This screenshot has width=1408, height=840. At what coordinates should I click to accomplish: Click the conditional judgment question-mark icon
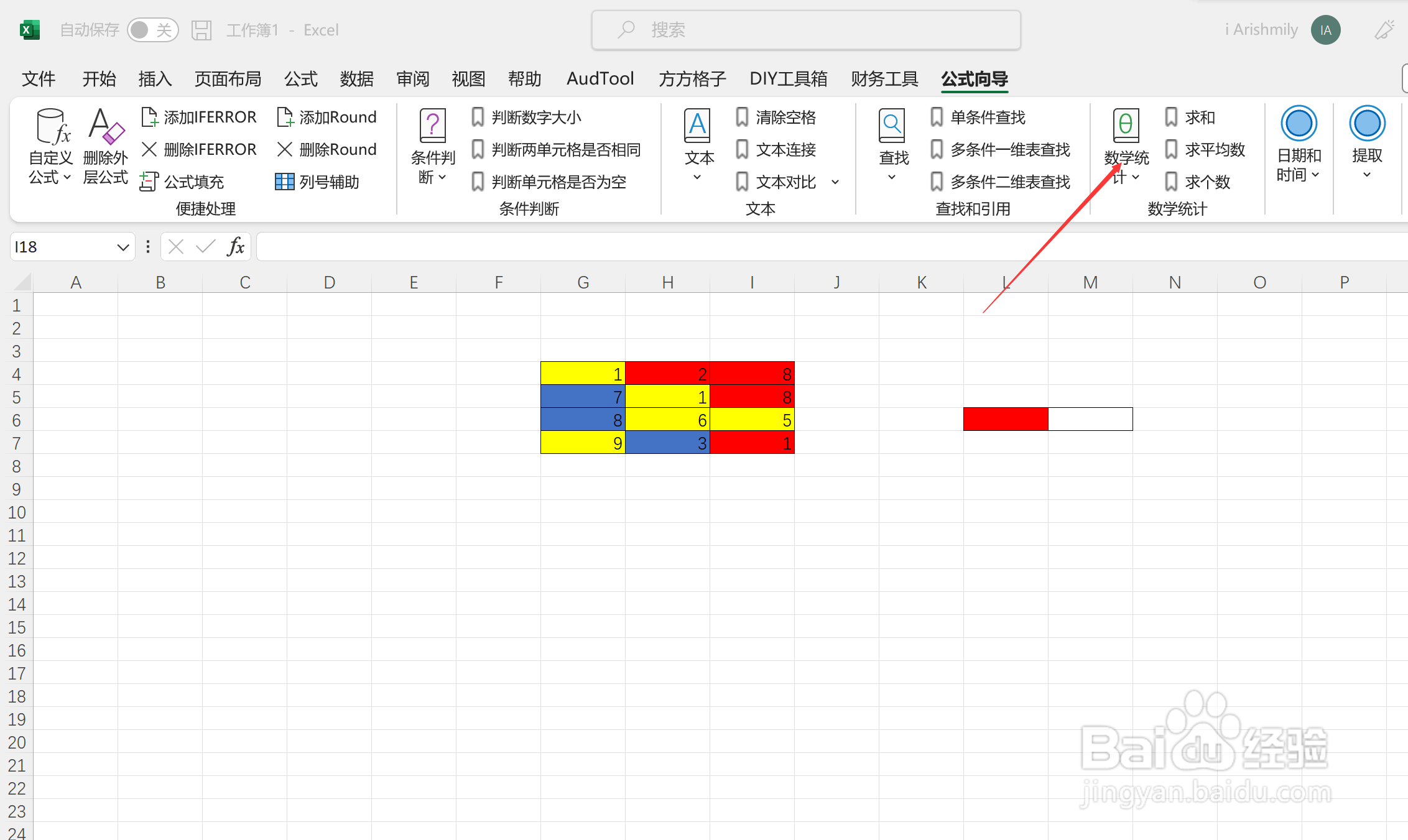433,126
